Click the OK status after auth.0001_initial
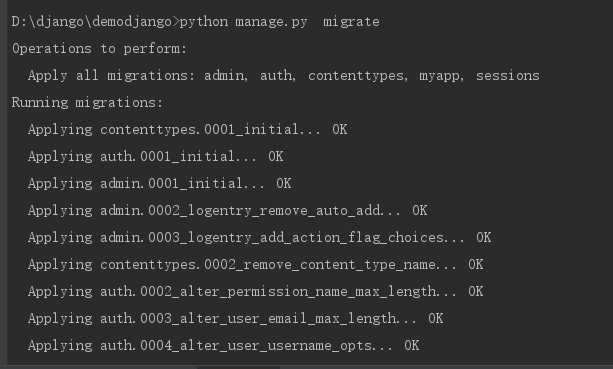This screenshot has width=613, height=369. tap(276, 156)
